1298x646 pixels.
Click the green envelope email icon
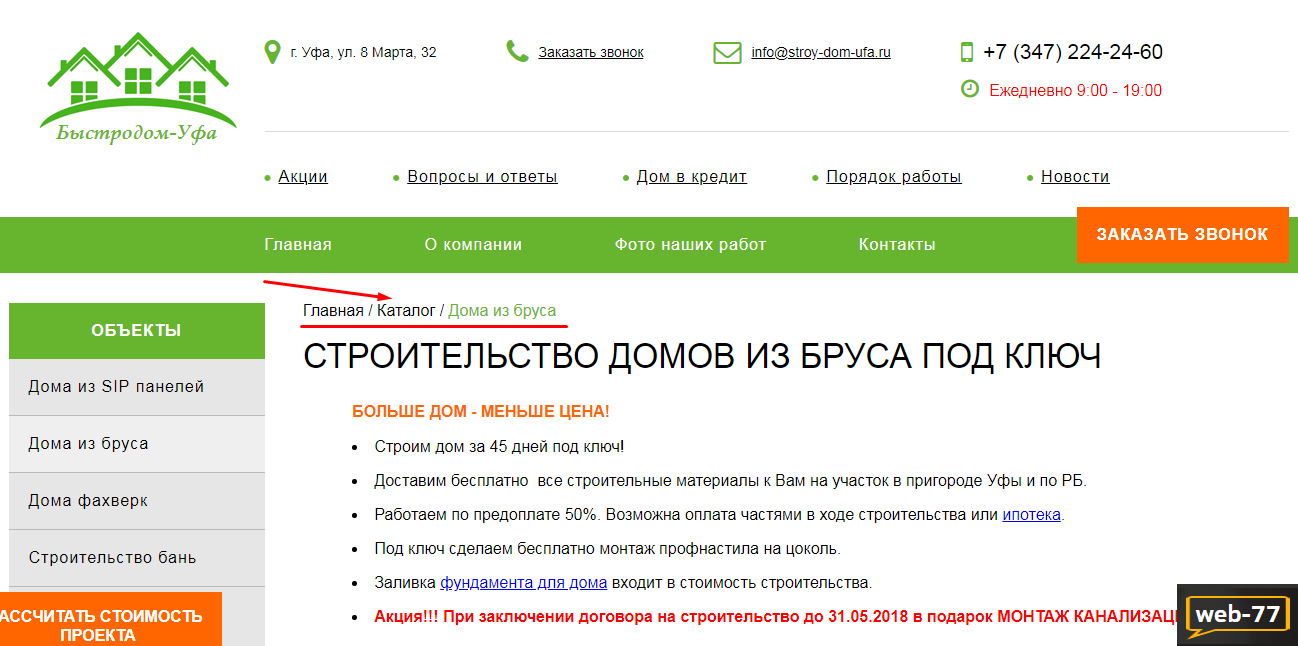click(727, 52)
